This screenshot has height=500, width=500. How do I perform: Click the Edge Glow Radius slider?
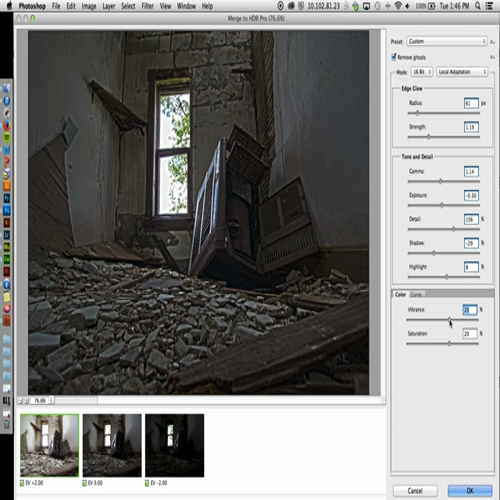coord(444,113)
